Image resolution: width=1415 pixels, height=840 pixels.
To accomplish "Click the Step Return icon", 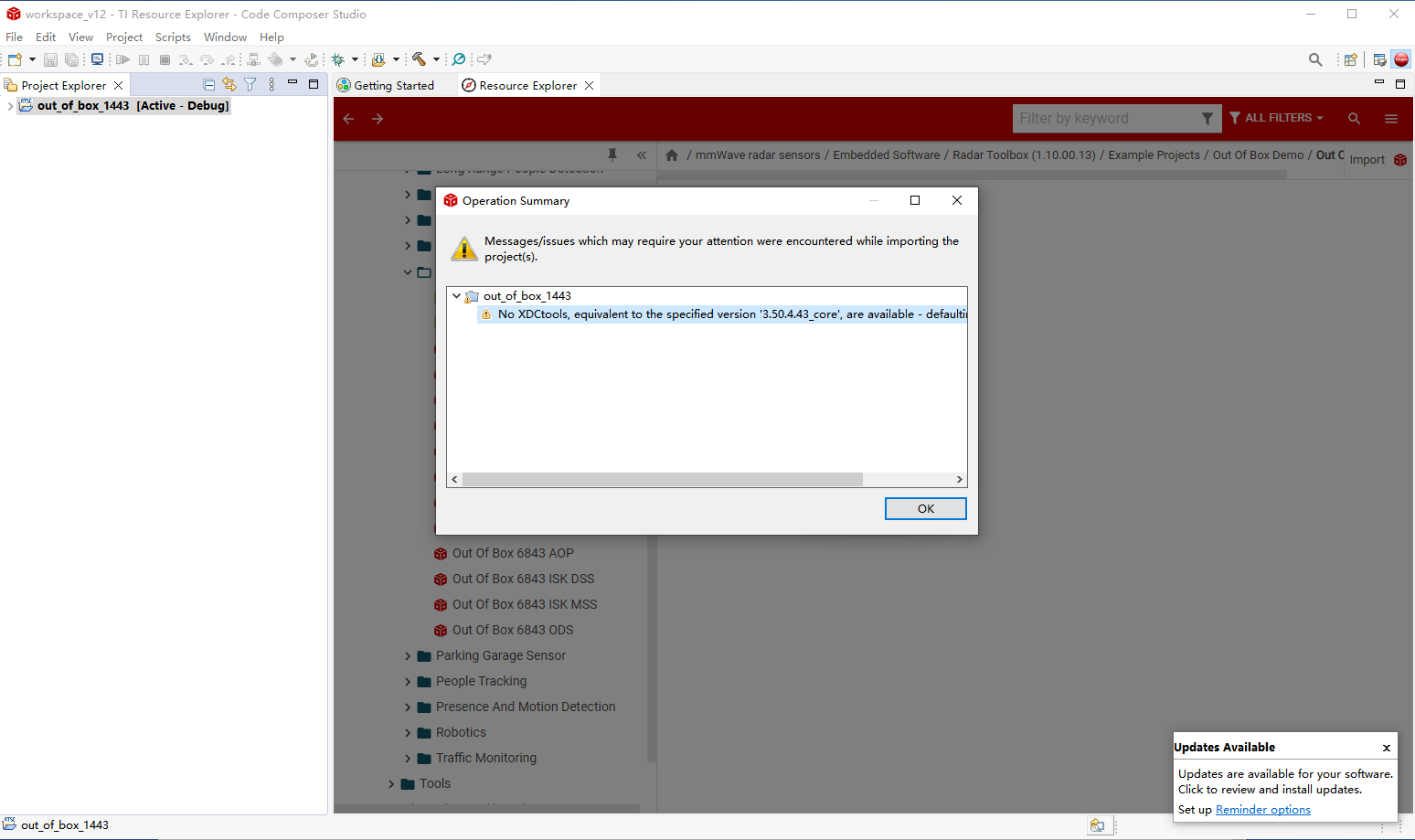I will click(229, 59).
